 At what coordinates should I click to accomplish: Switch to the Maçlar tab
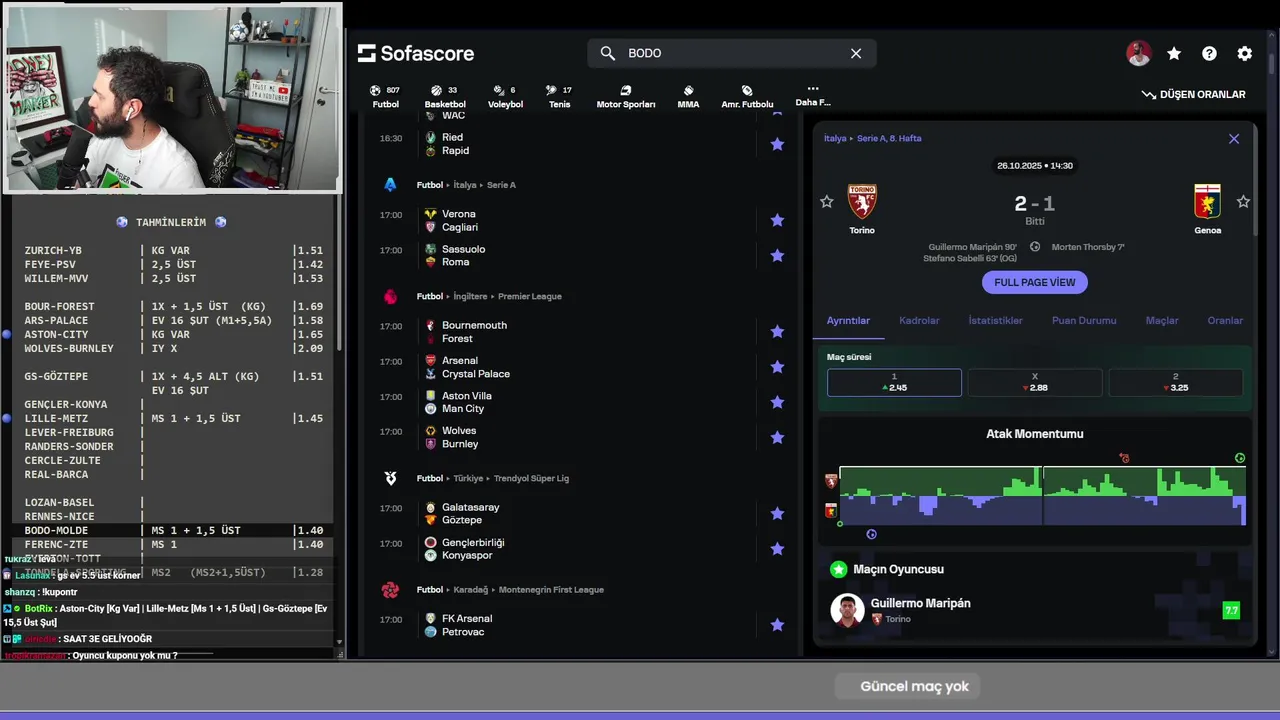tap(1162, 321)
